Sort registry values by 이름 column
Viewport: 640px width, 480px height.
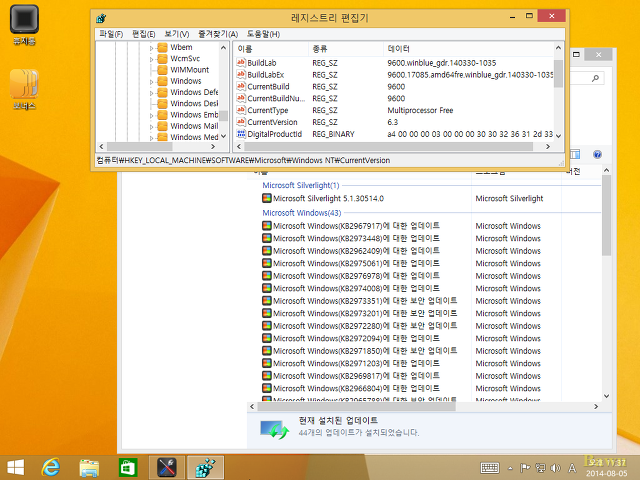pos(271,49)
